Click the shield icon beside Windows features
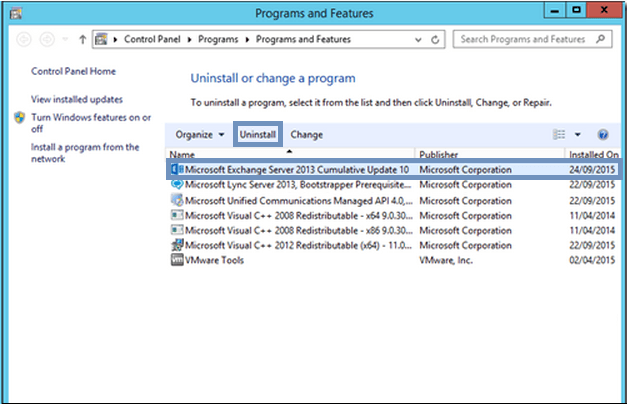This screenshot has width=627, height=404. pyautogui.click(x=19, y=118)
